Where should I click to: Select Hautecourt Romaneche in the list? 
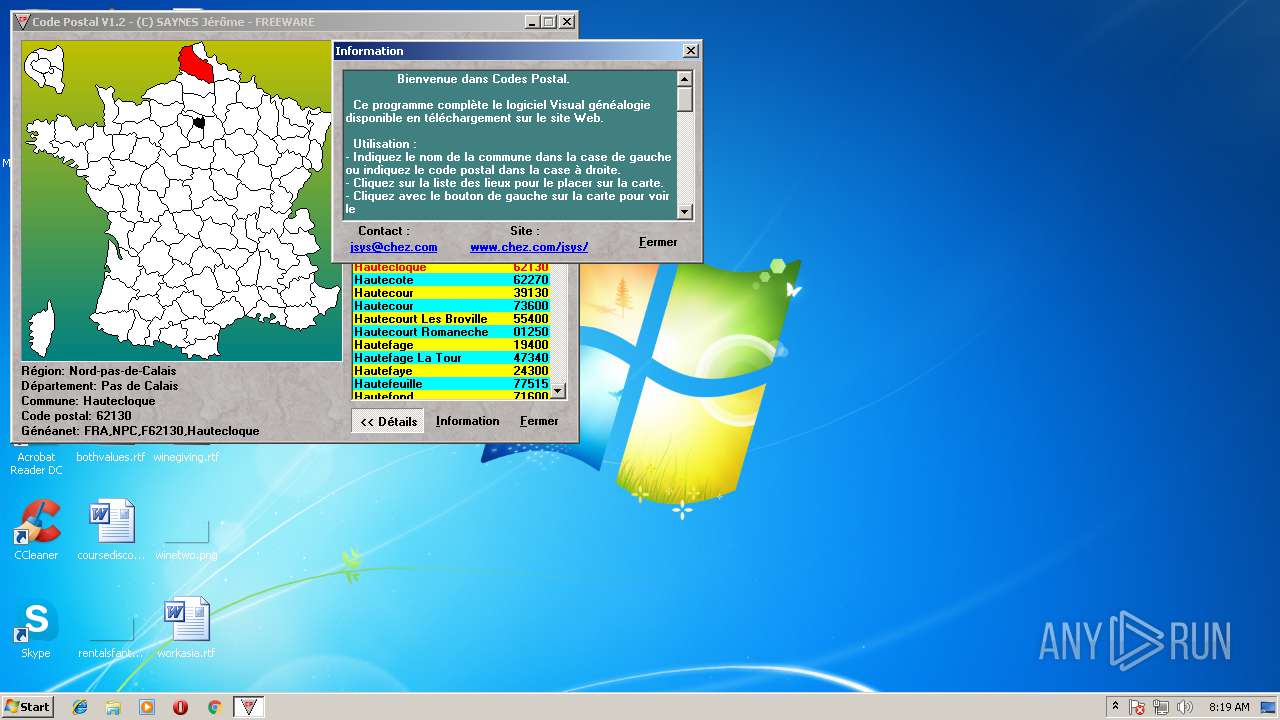coord(451,332)
